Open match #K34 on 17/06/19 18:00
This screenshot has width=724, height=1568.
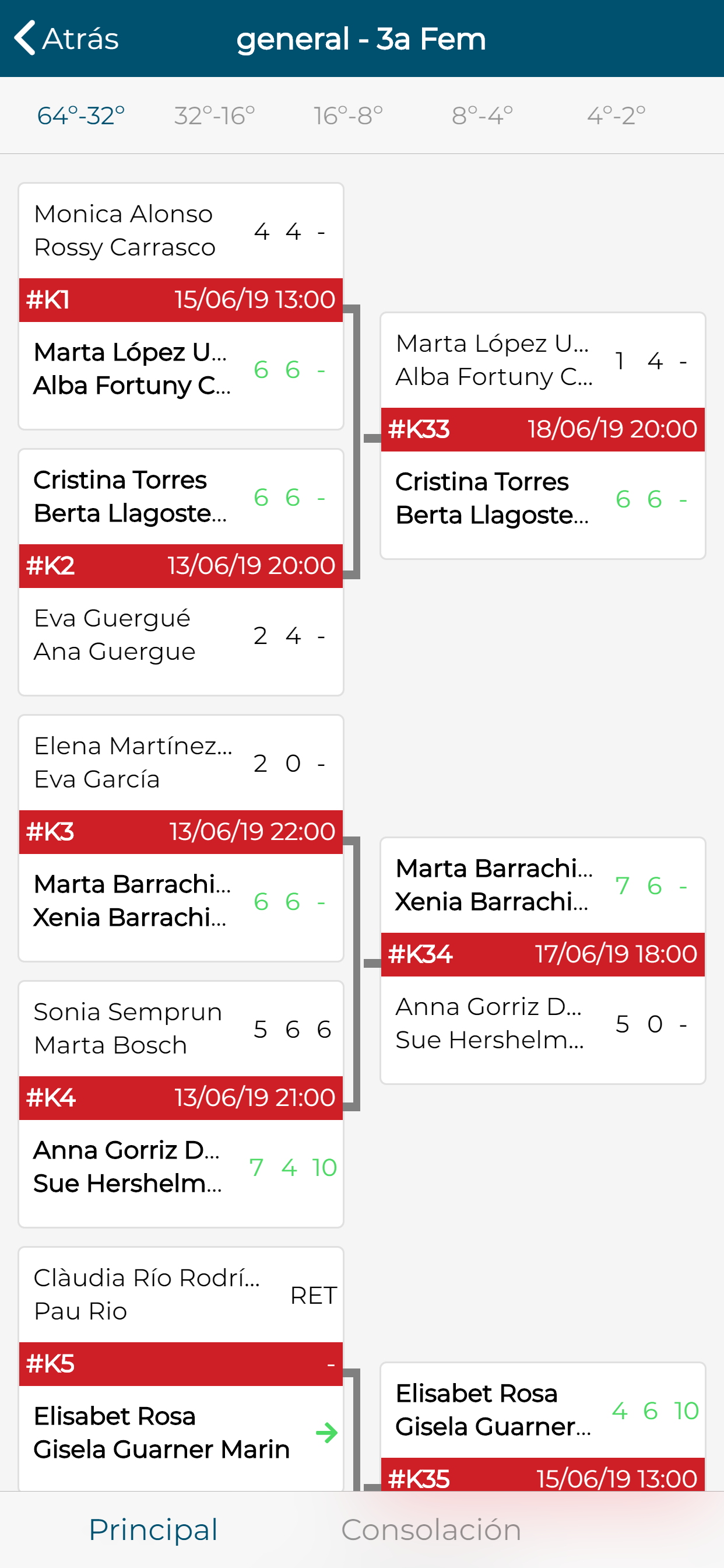(x=543, y=954)
